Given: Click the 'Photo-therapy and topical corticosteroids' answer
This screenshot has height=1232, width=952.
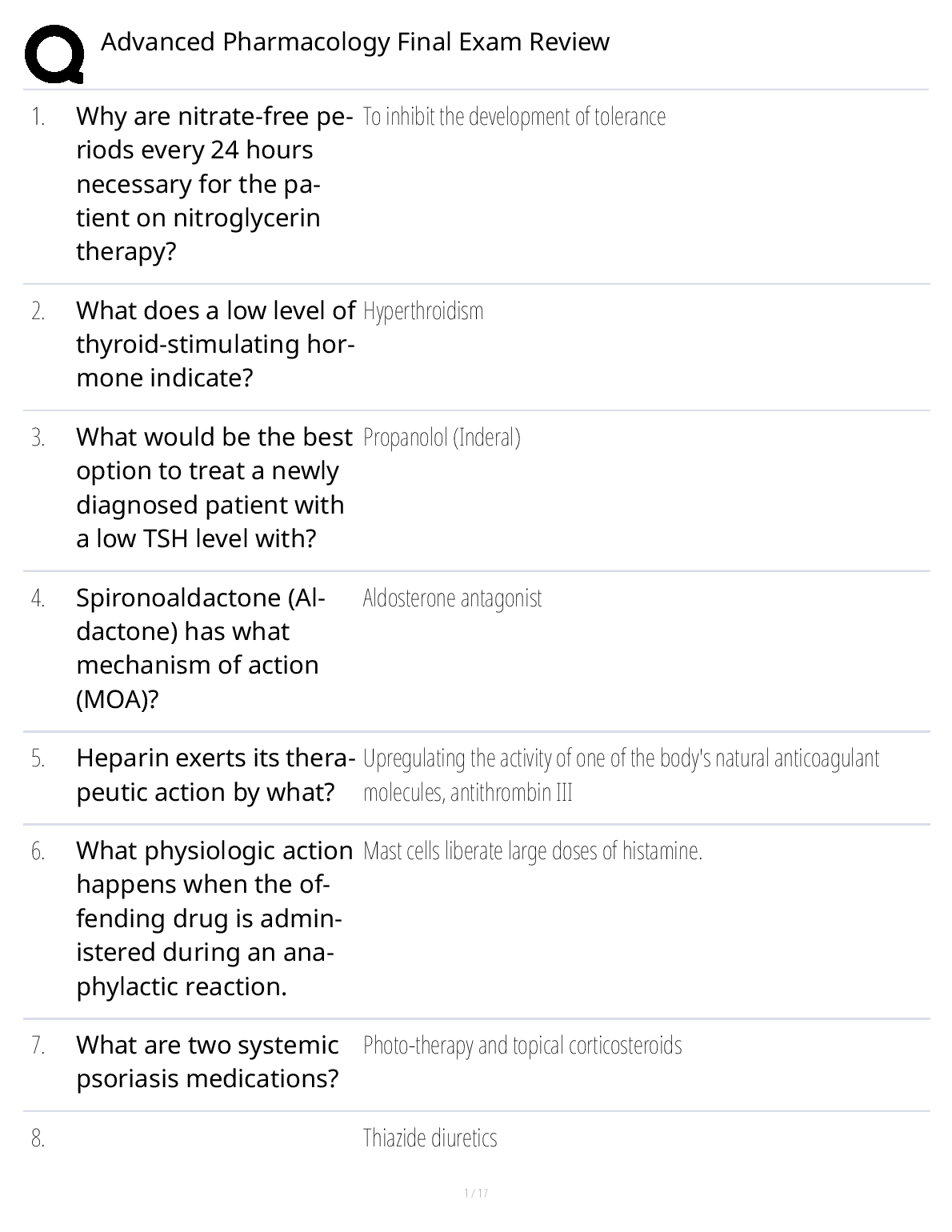Looking at the screenshot, I should [522, 1046].
